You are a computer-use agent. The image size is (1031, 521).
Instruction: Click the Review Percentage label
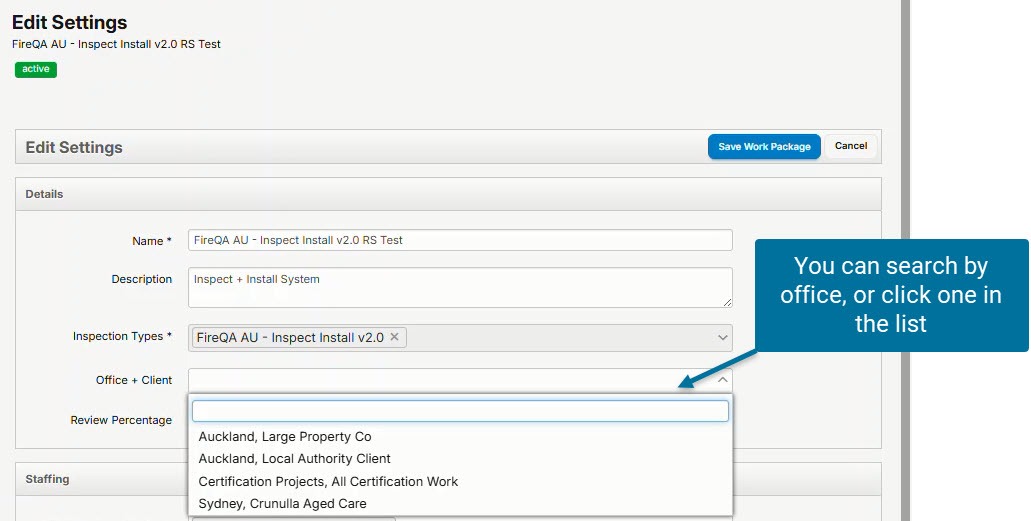click(121, 420)
